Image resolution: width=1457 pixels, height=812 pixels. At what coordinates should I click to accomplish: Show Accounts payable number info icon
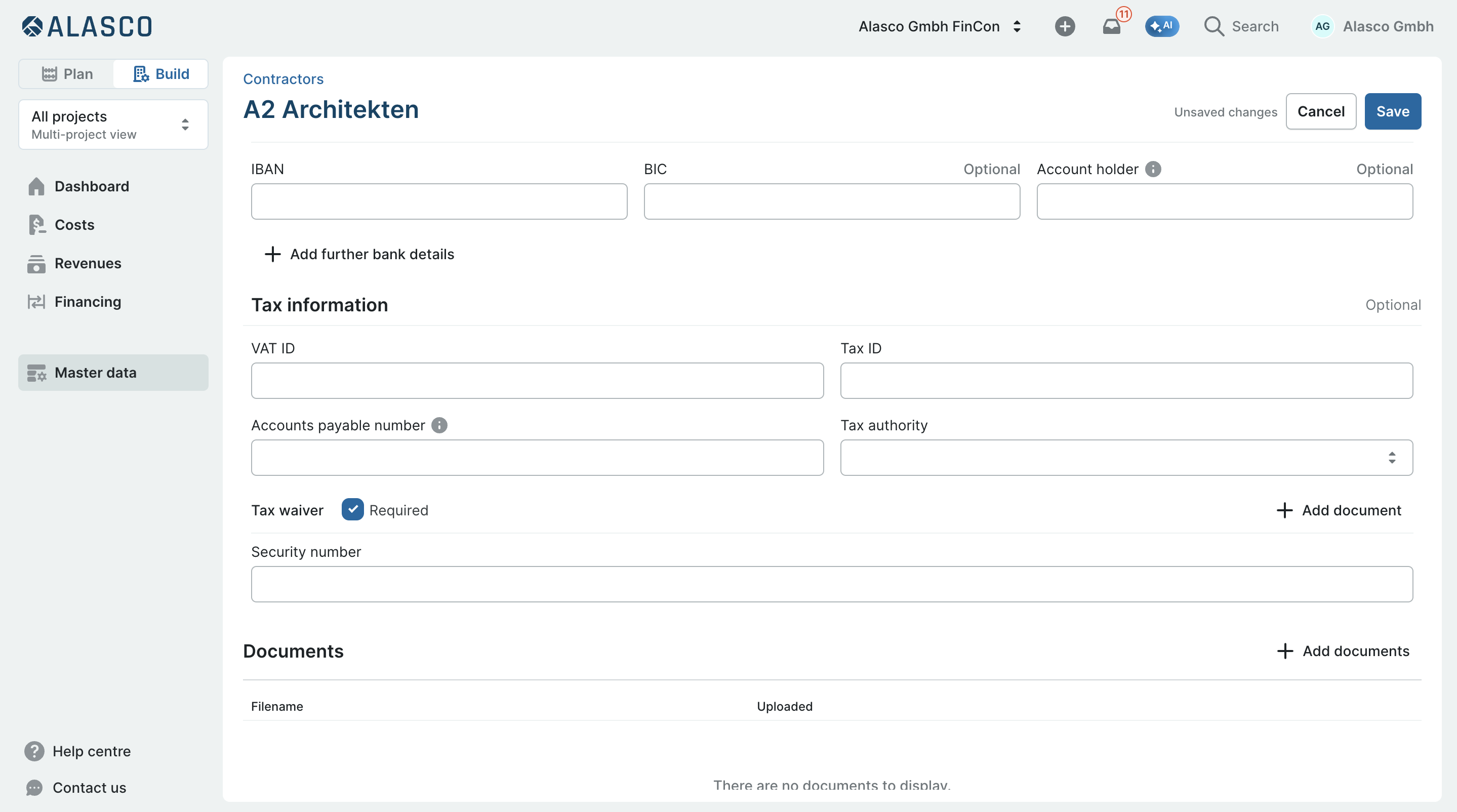[x=439, y=425]
